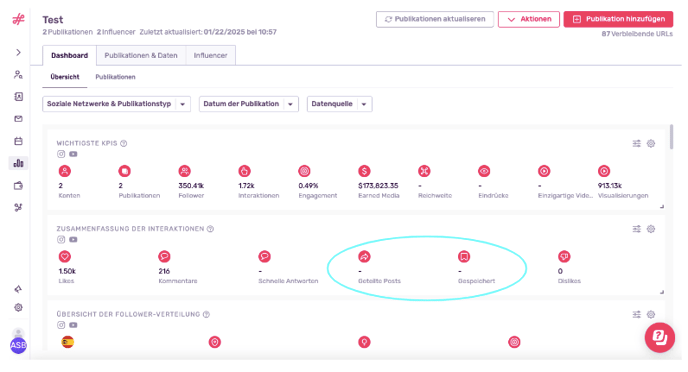
Task: Click the influencer search sidebar icon
Action: [x=18, y=75]
